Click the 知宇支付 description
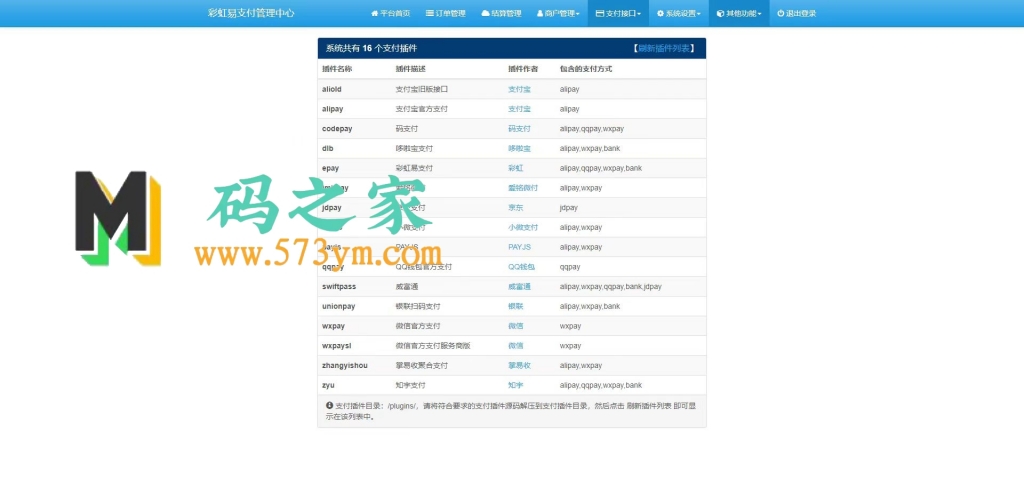1024x504 pixels. pyautogui.click(x=410, y=385)
